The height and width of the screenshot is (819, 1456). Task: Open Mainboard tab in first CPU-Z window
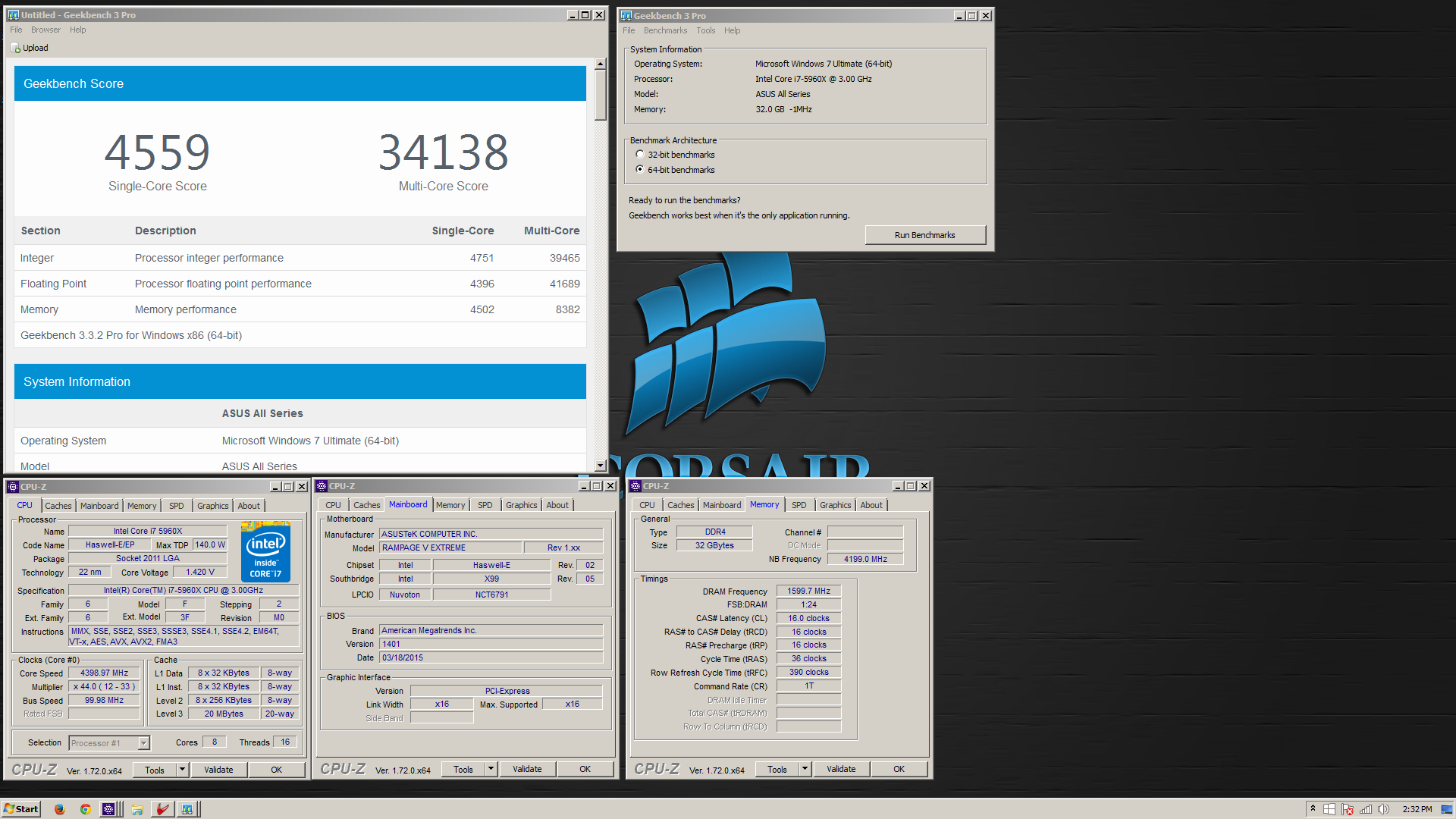(99, 506)
